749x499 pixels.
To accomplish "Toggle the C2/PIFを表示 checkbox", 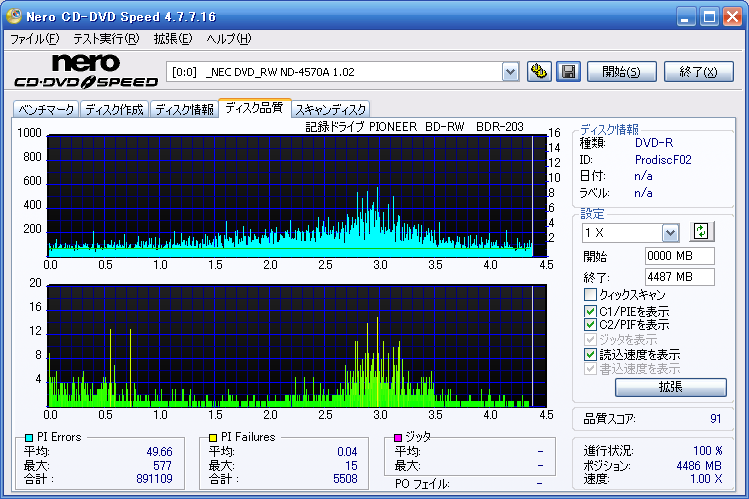I will click(x=590, y=325).
